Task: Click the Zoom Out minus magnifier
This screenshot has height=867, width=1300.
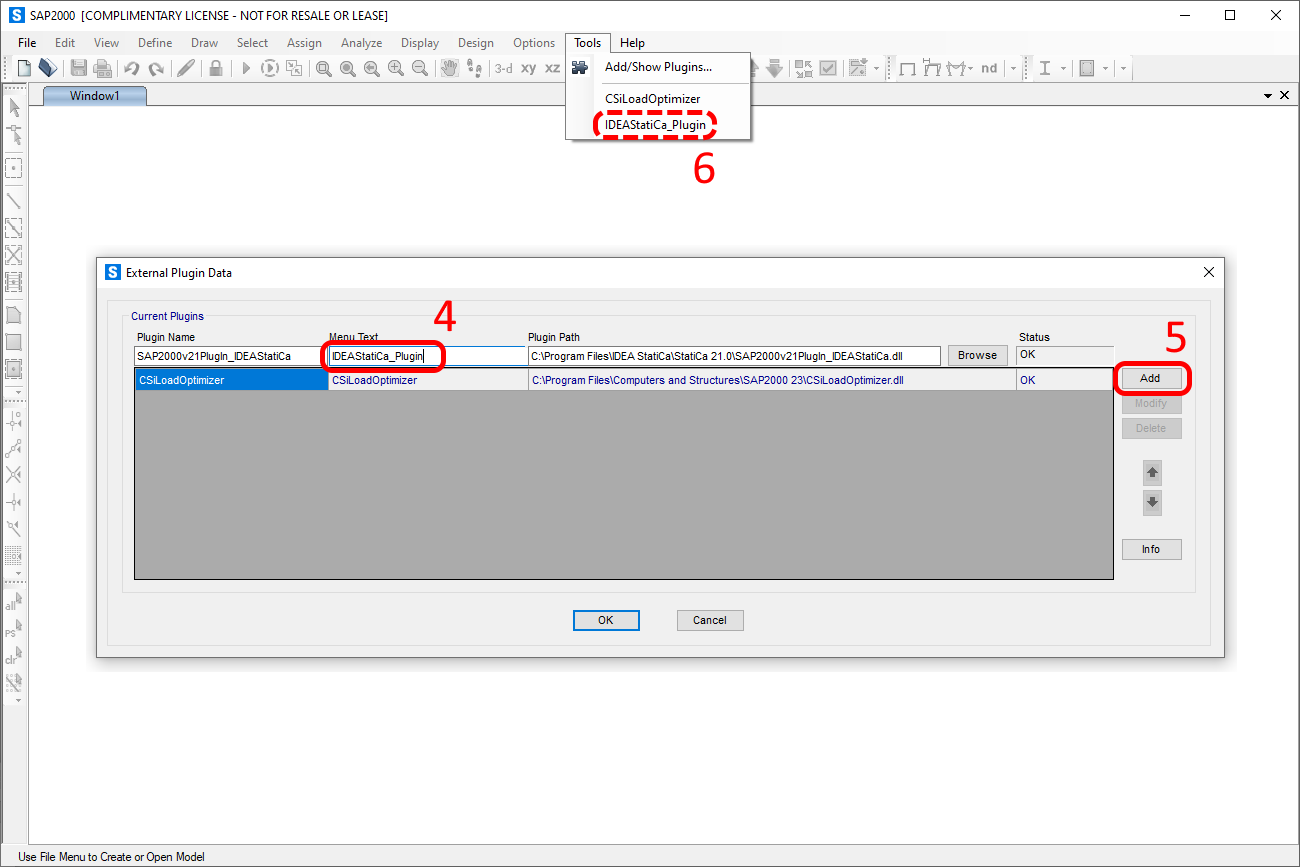Action: [x=420, y=68]
